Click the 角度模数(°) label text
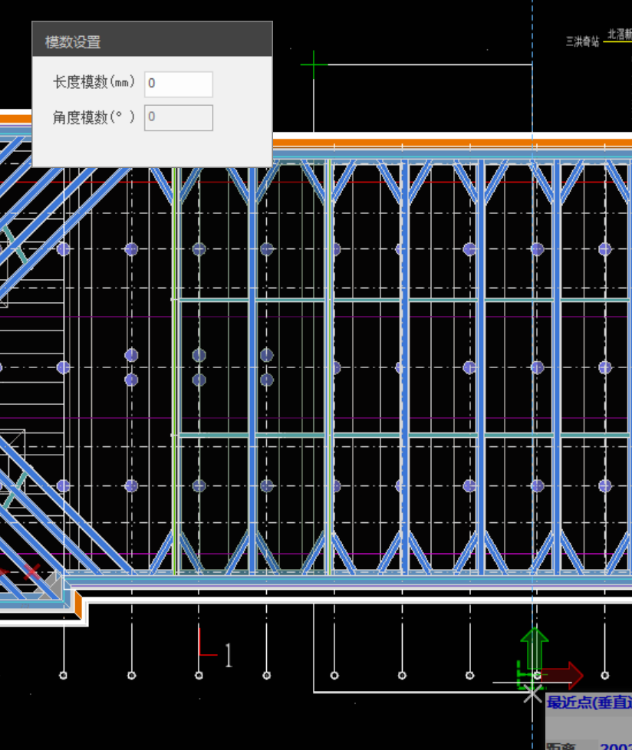The height and width of the screenshot is (750, 632). pos(94,117)
